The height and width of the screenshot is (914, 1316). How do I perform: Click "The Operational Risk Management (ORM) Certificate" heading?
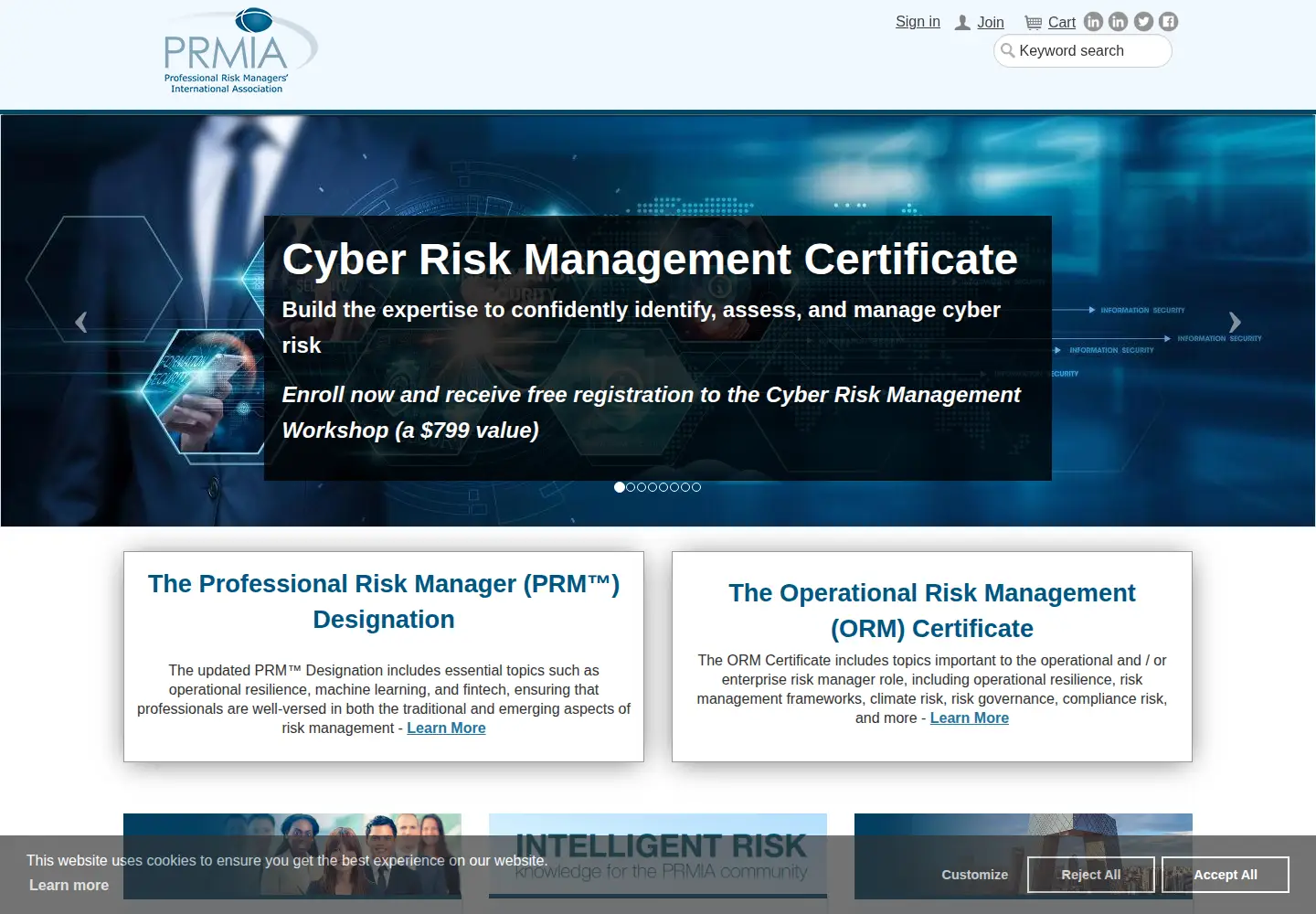[932, 611]
